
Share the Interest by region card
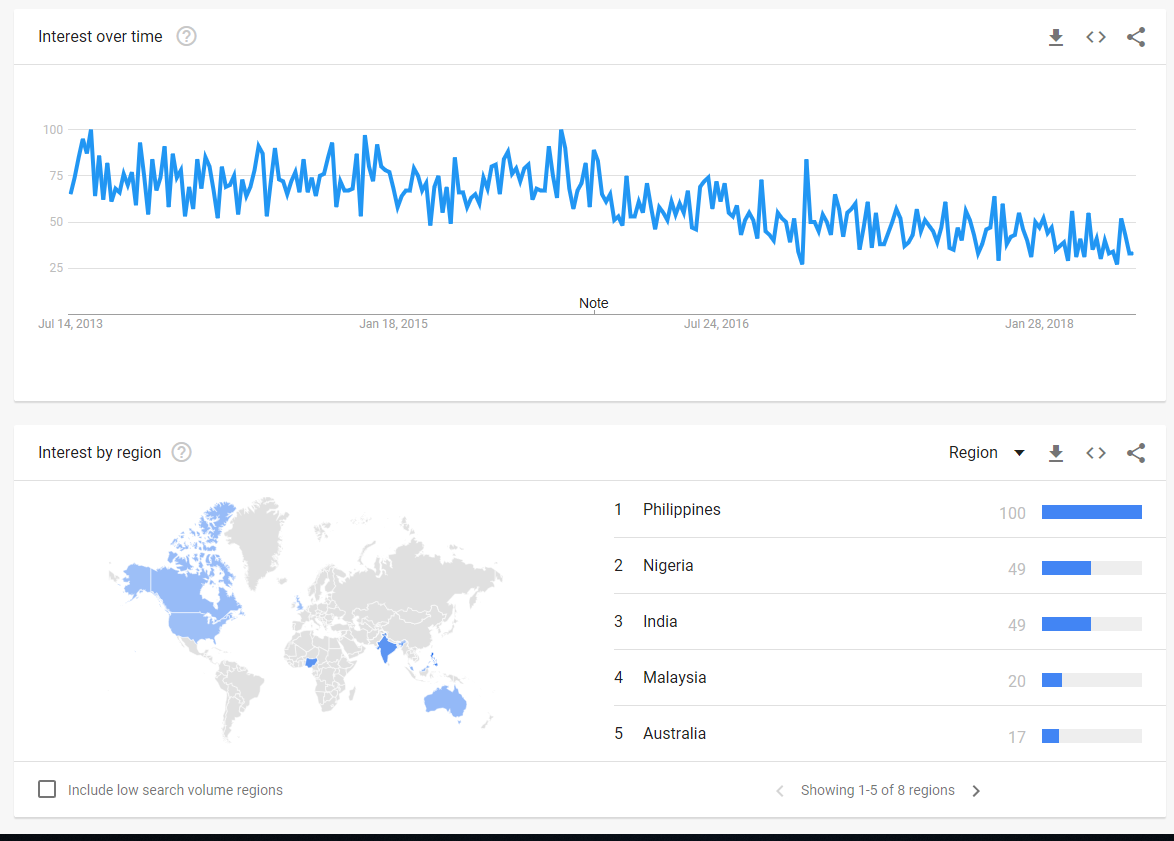(x=1136, y=453)
